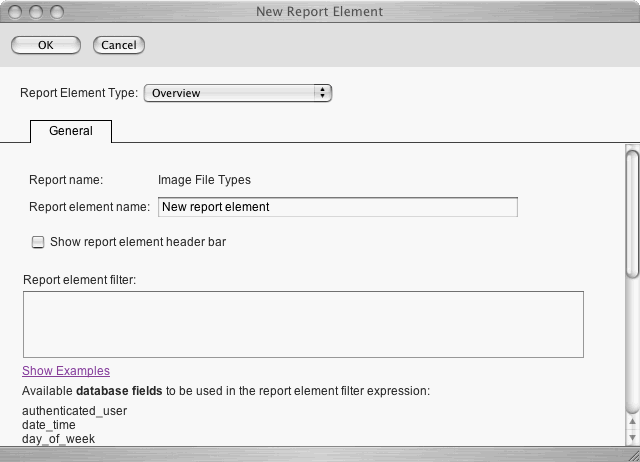Open the Show Examples link

point(66,371)
